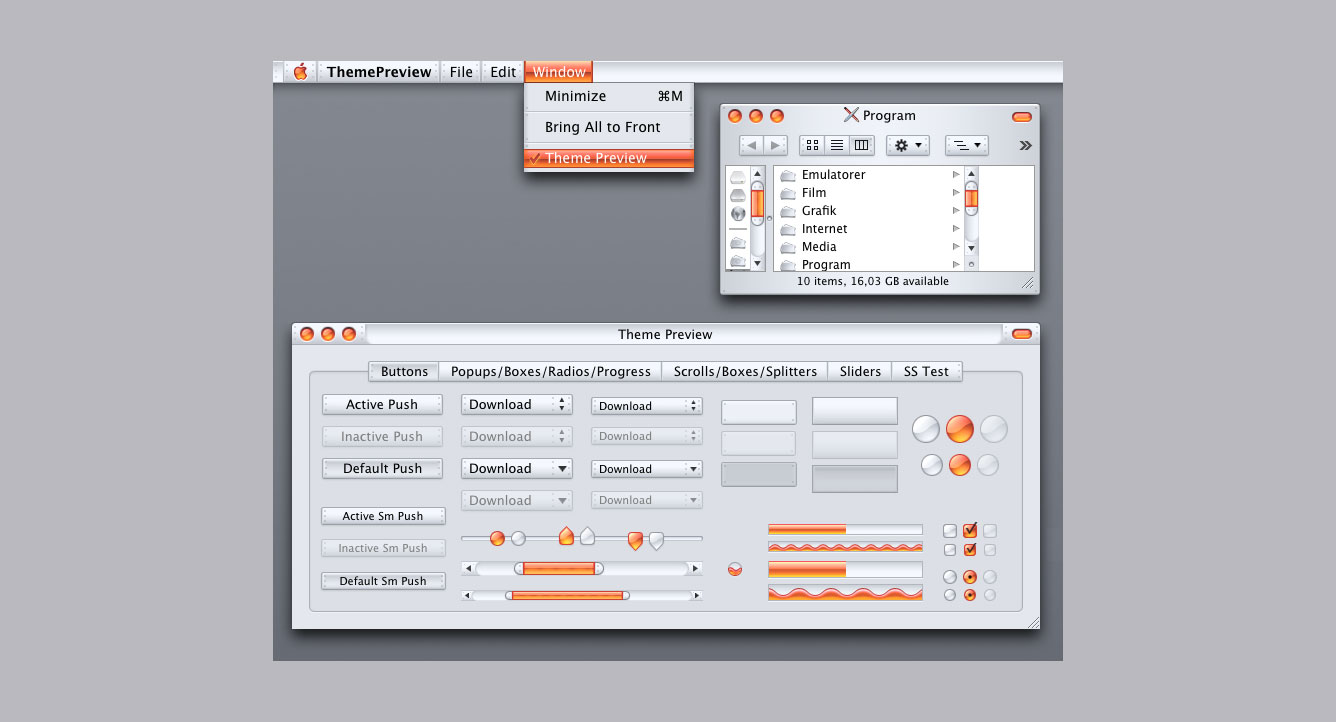Screen dimensions: 1336x722
Task: Go back in the Program window
Action: pos(752,145)
